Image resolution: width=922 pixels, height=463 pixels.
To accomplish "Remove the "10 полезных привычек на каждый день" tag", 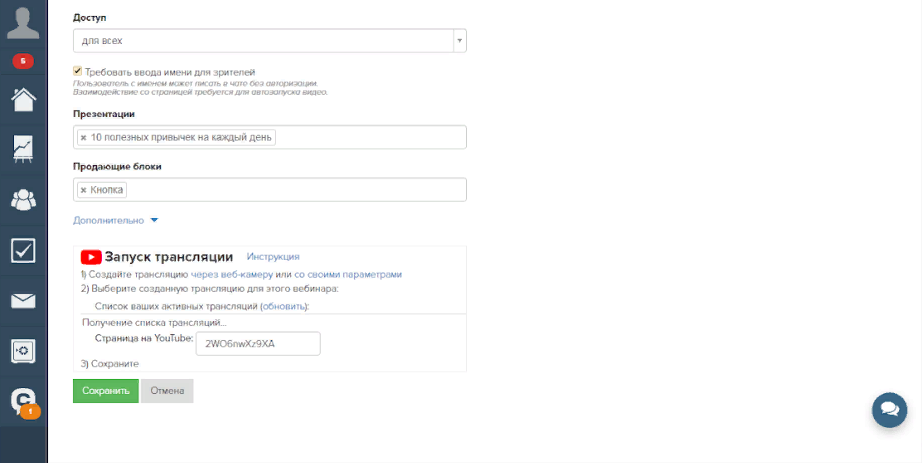I will (83, 137).
